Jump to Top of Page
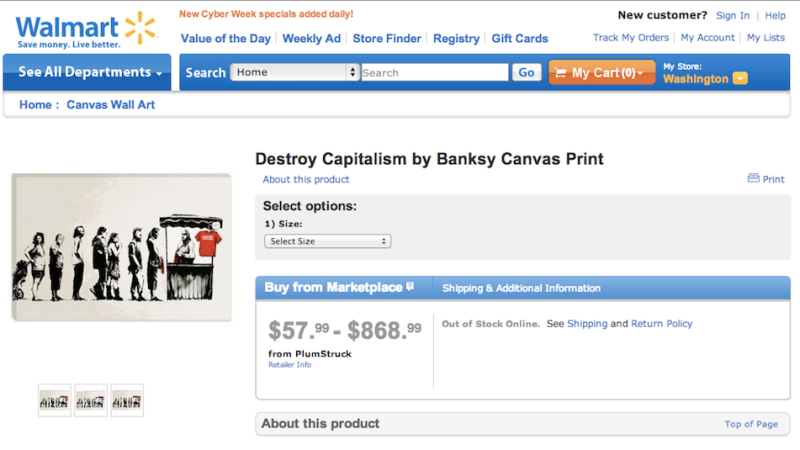The height and width of the screenshot is (450, 800). [x=751, y=424]
